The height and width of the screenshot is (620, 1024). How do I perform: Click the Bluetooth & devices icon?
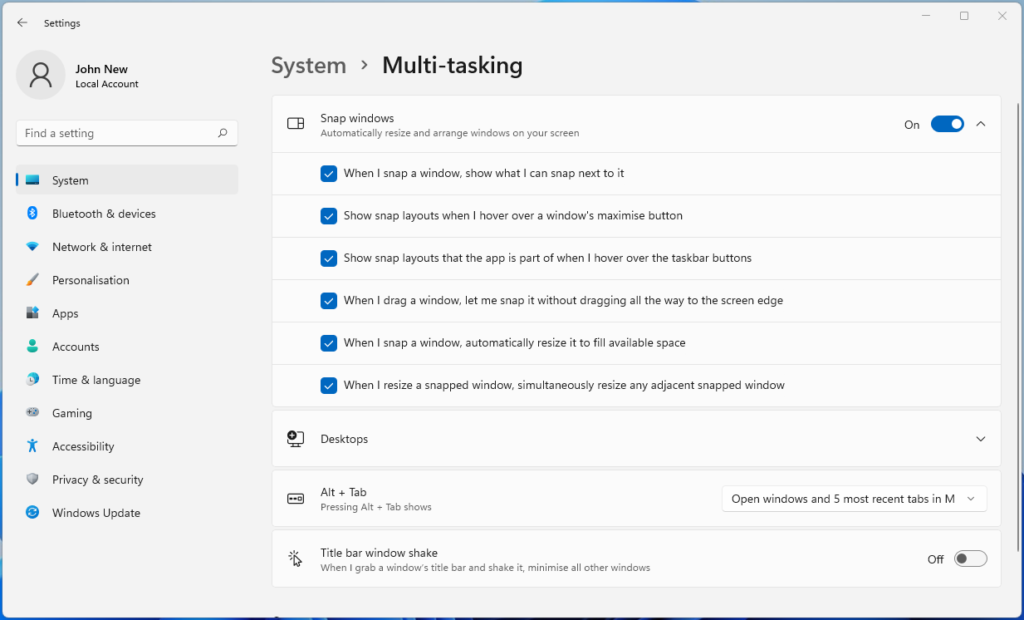tap(33, 213)
